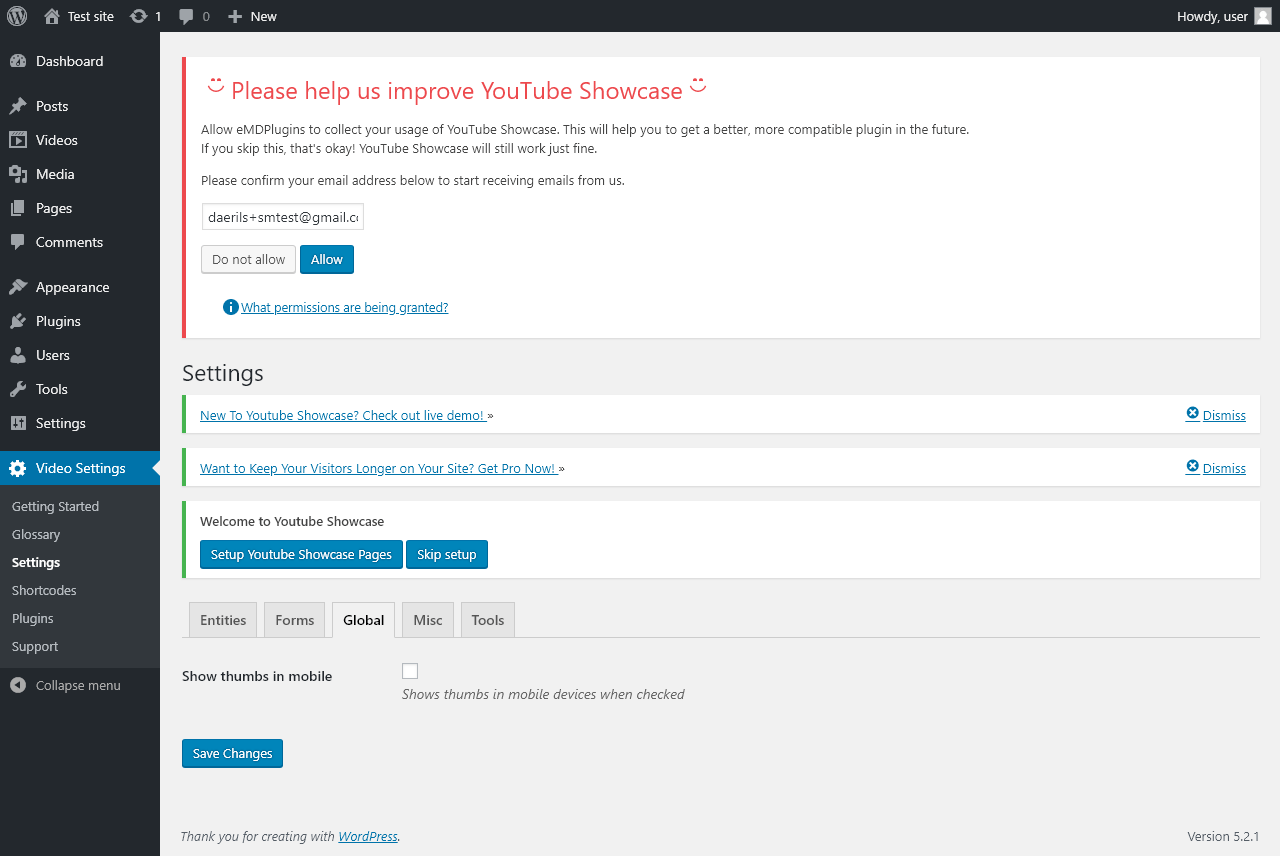This screenshot has width=1280, height=856.
Task: Click the Settings page heading
Action: point(223,373)
